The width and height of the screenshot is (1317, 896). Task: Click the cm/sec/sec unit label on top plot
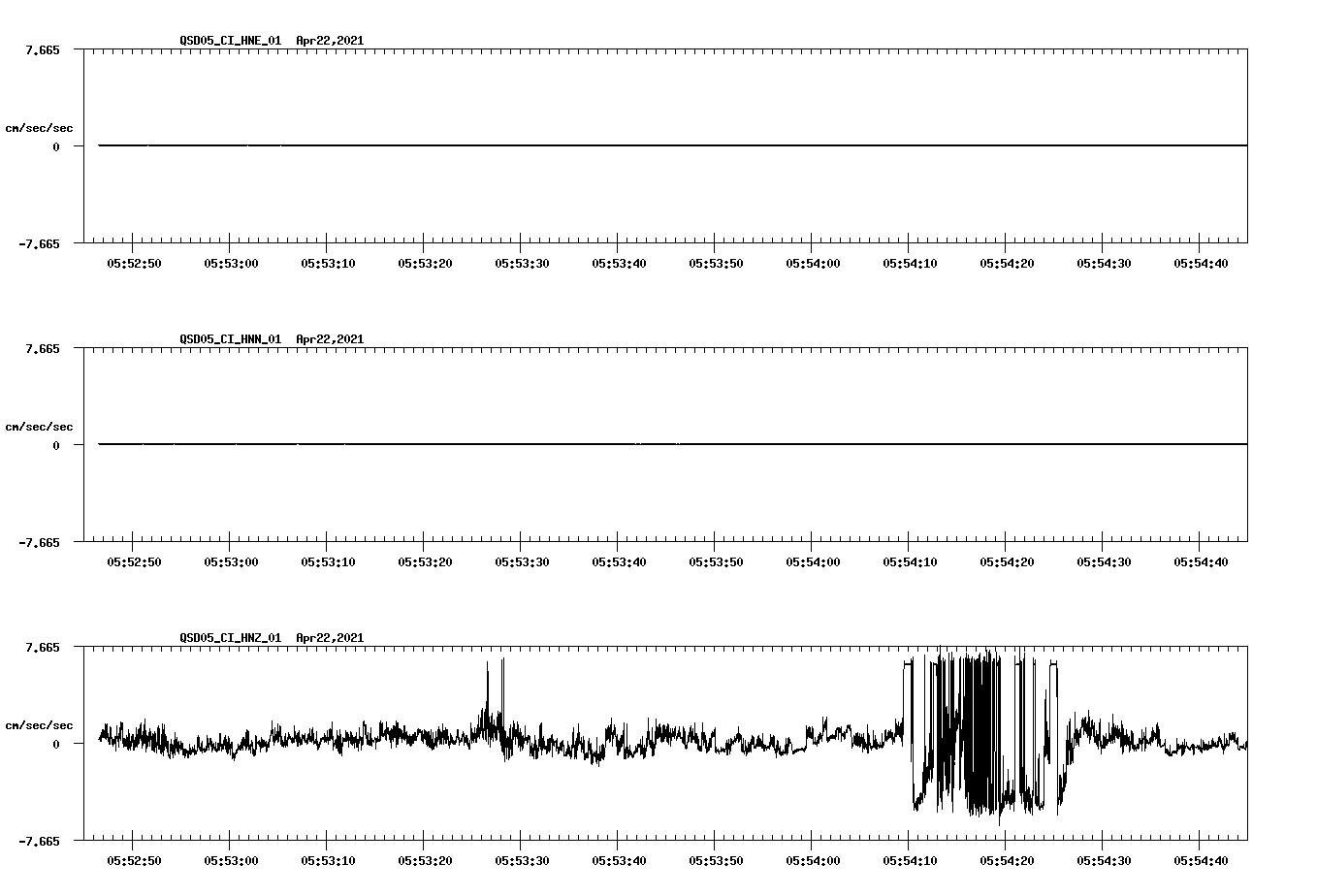coord(40,128)
